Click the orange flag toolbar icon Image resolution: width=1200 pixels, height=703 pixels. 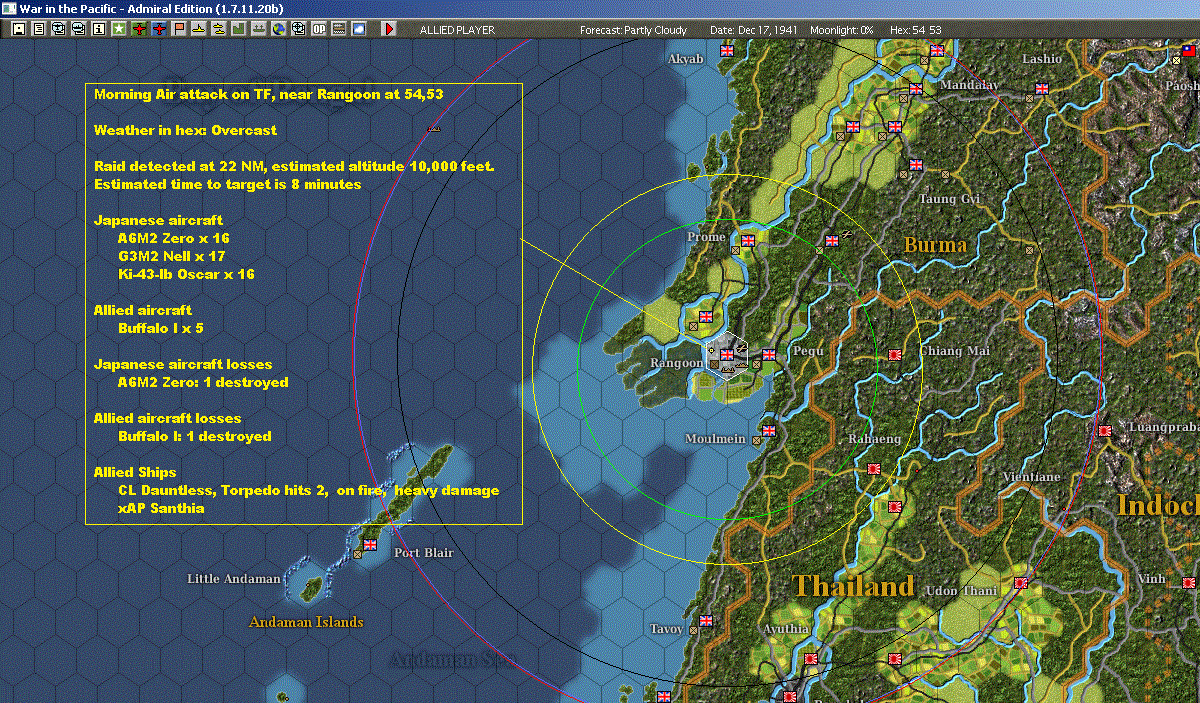point(179,29)
